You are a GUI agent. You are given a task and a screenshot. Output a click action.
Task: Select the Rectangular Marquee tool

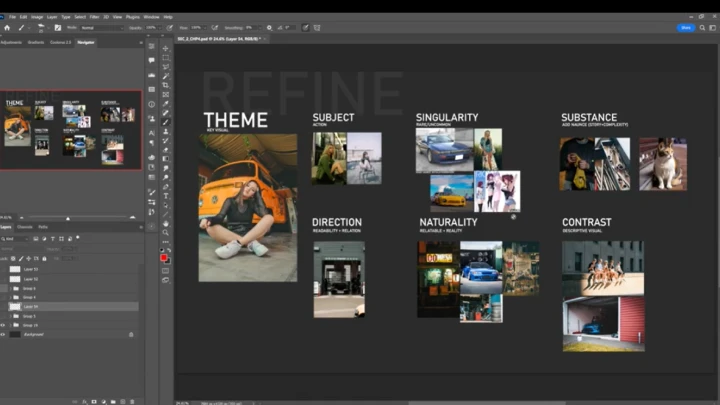pos(166,58)
